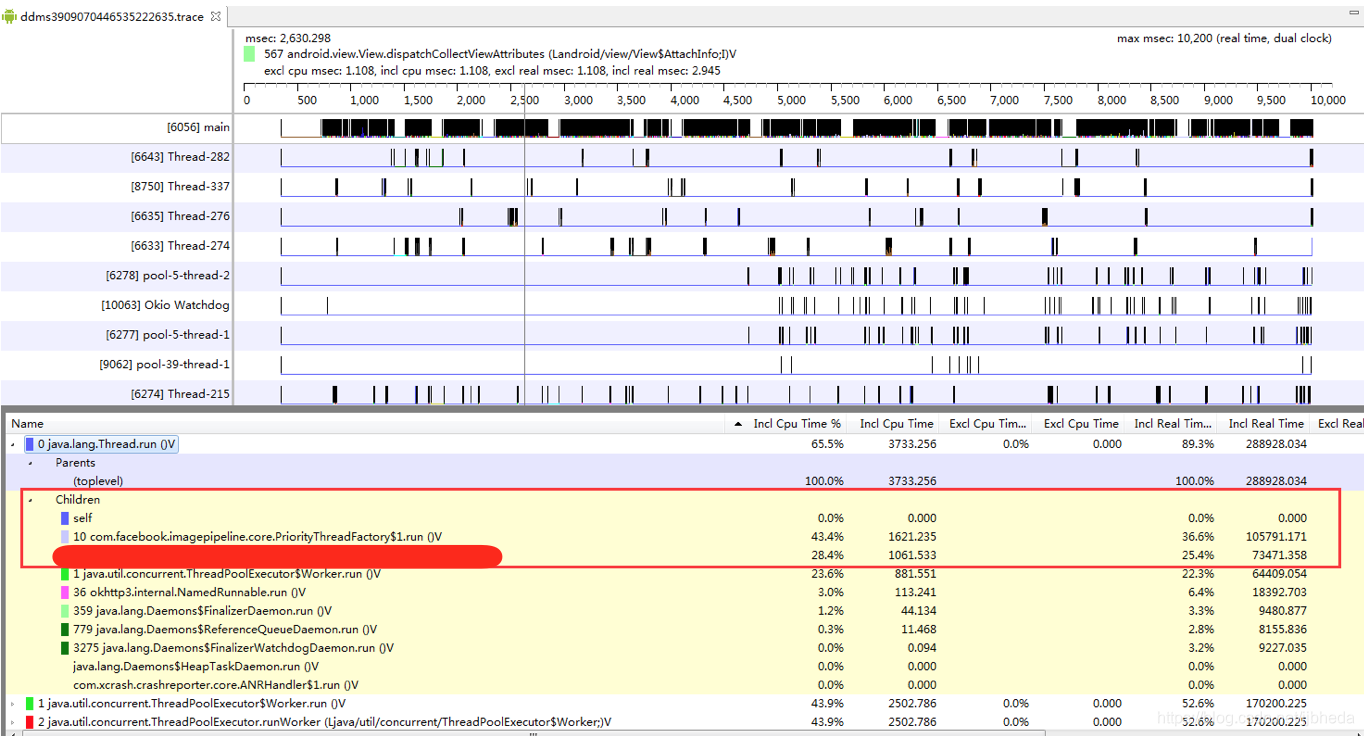Click color swatch beside self row

[65, 518]
